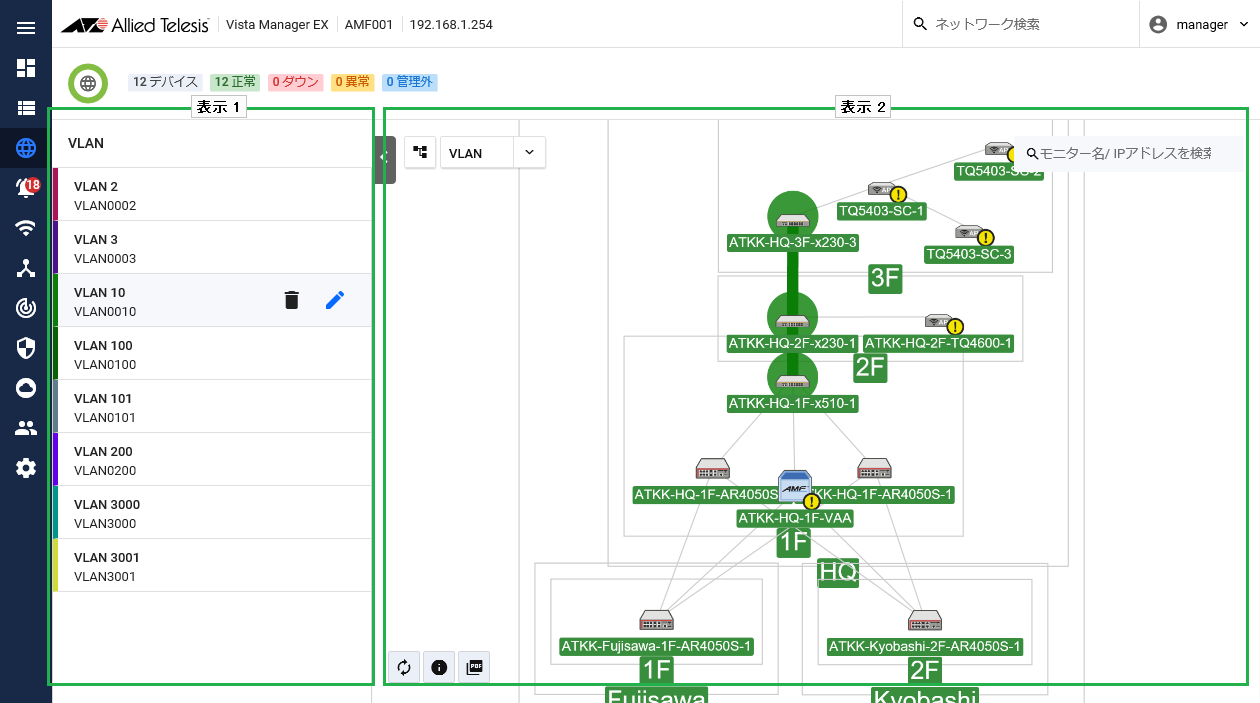Edit VLAN 10 with pencil icon
The height and width of the screenshot is (703, 1260).
tap(335, 300)
